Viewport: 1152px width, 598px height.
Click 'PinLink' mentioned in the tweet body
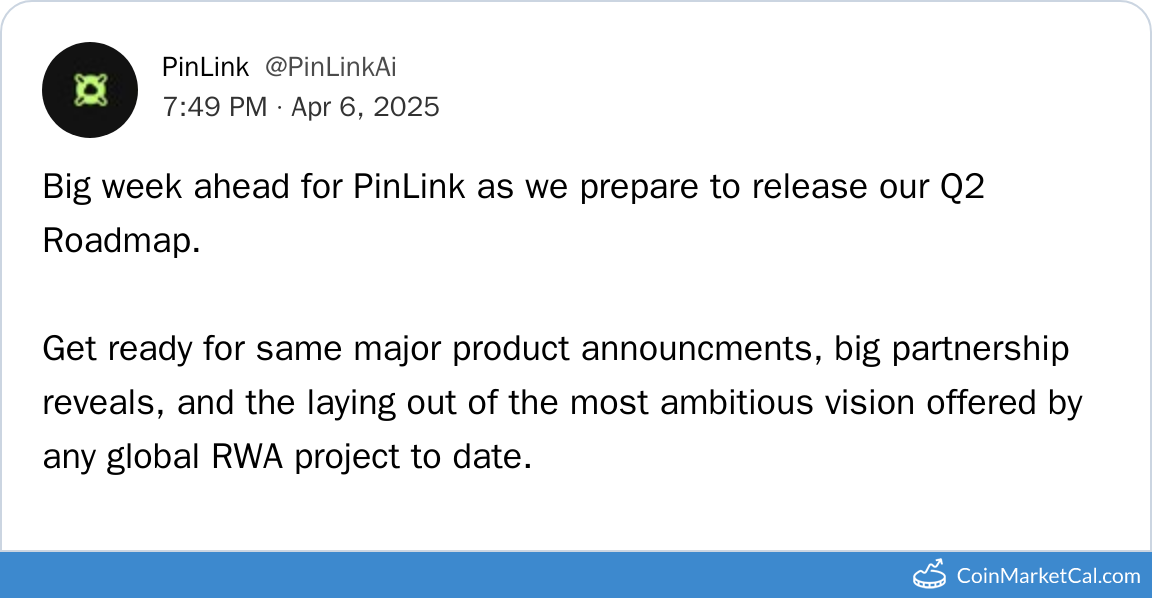tap(409, 188)
